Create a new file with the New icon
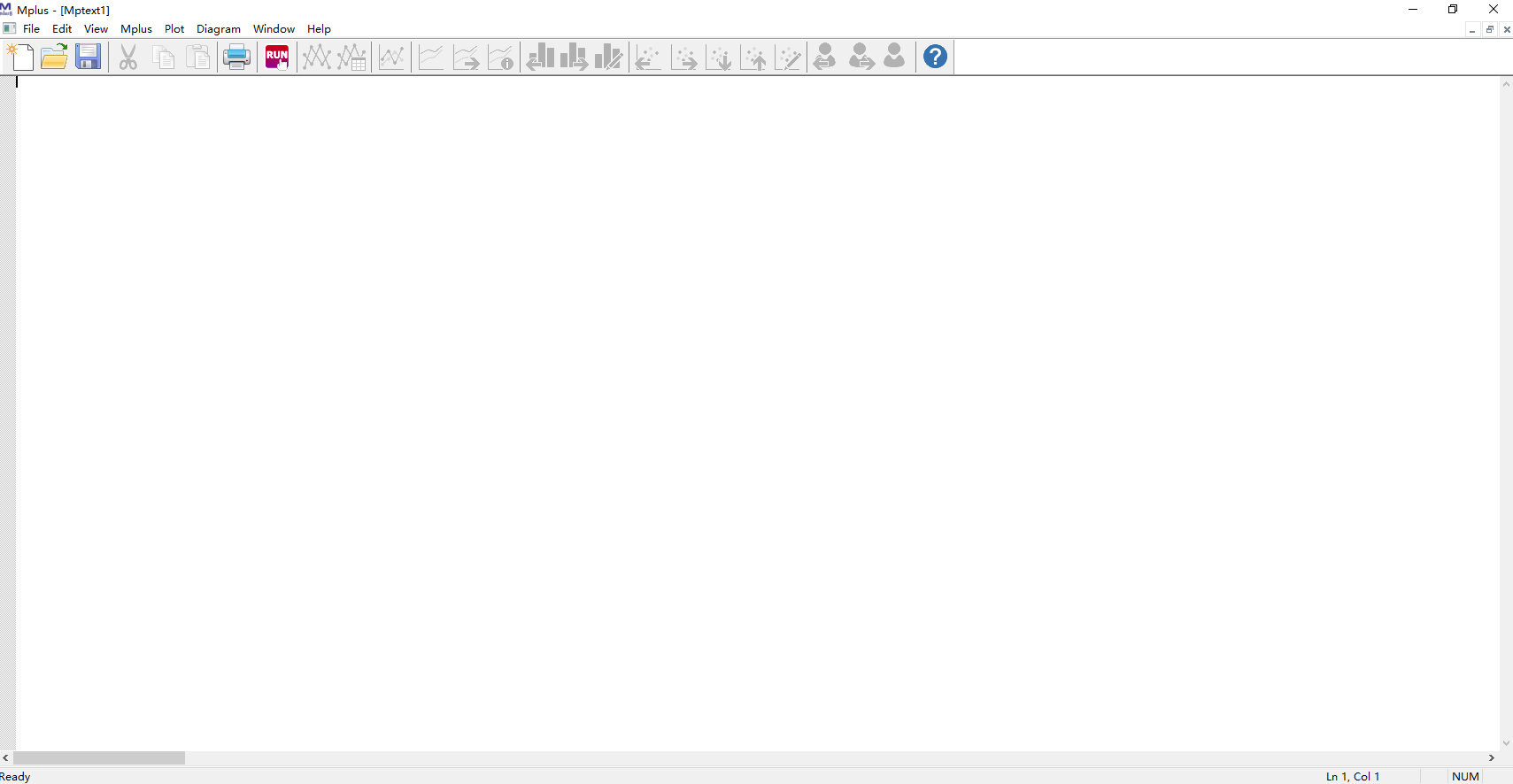1513x784 pixels. [x=19, y=57]
